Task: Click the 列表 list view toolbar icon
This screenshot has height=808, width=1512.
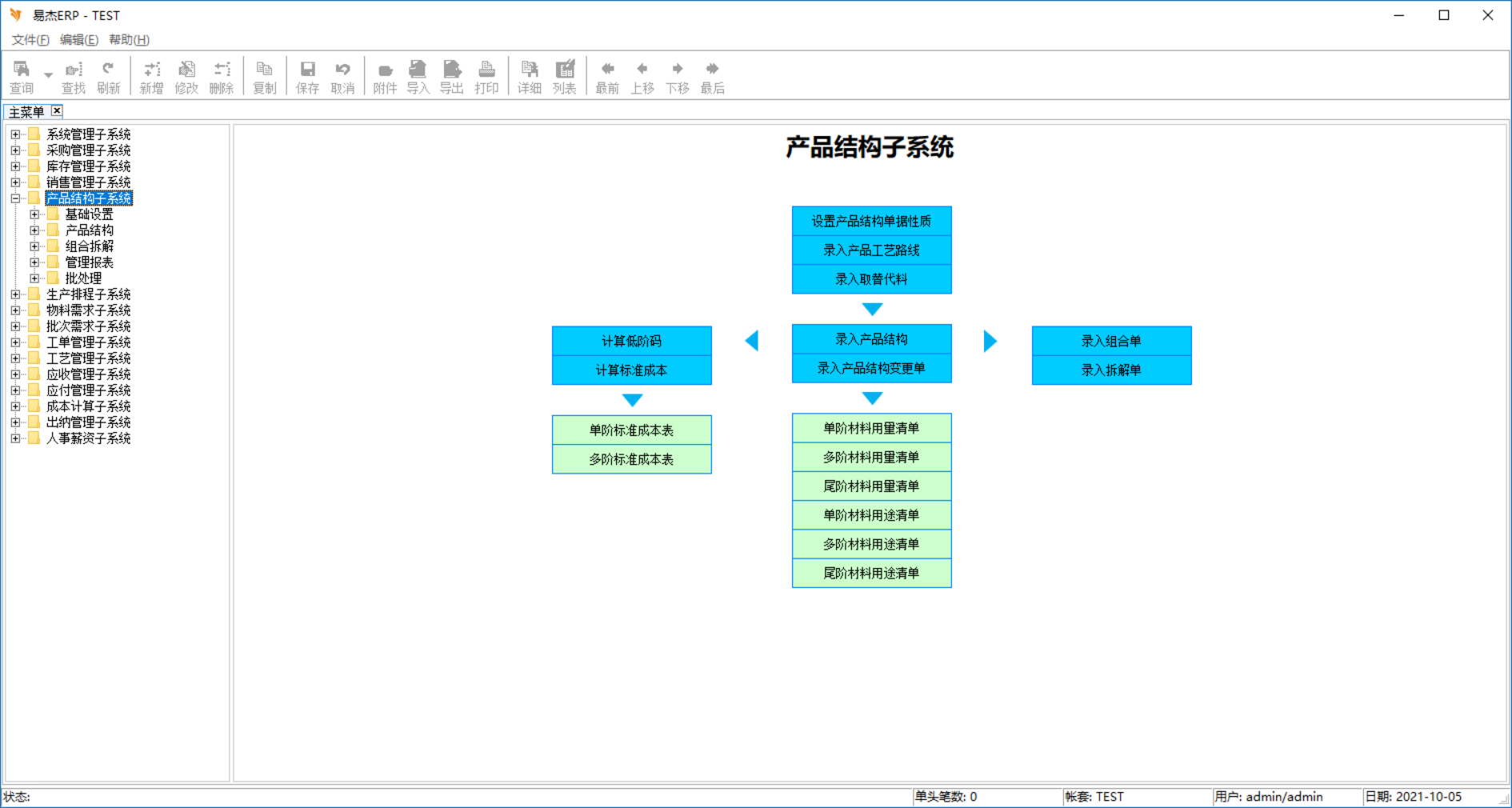Action: [x=564, y=78]
